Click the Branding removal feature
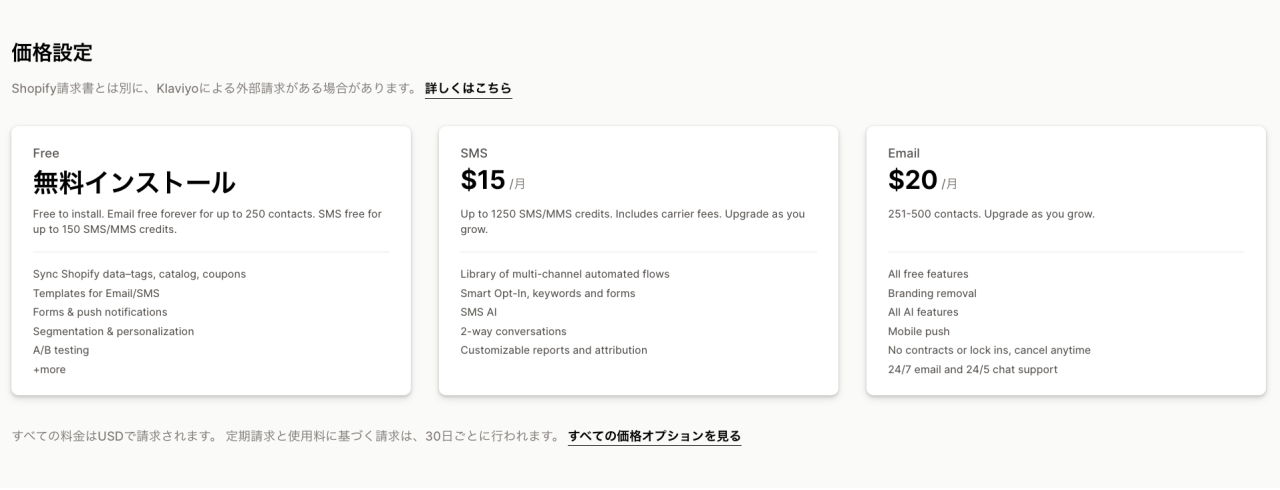Viewport: 1280px width, 490px height. click(x=932, y=294)
